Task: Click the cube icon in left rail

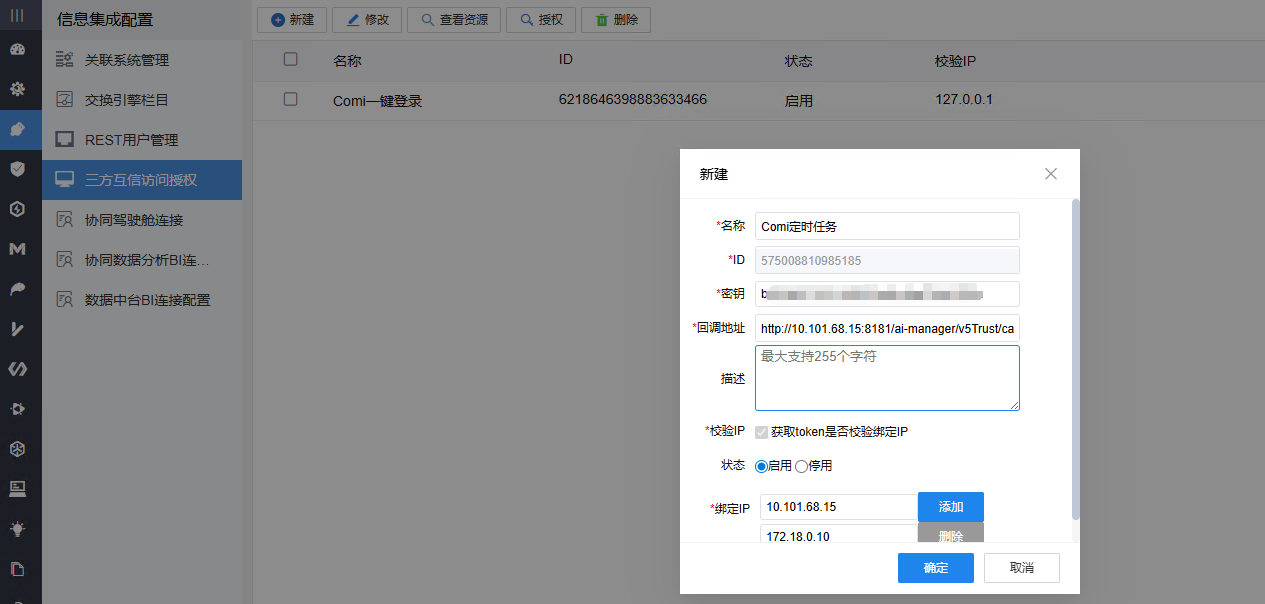Action: (17, 449)
